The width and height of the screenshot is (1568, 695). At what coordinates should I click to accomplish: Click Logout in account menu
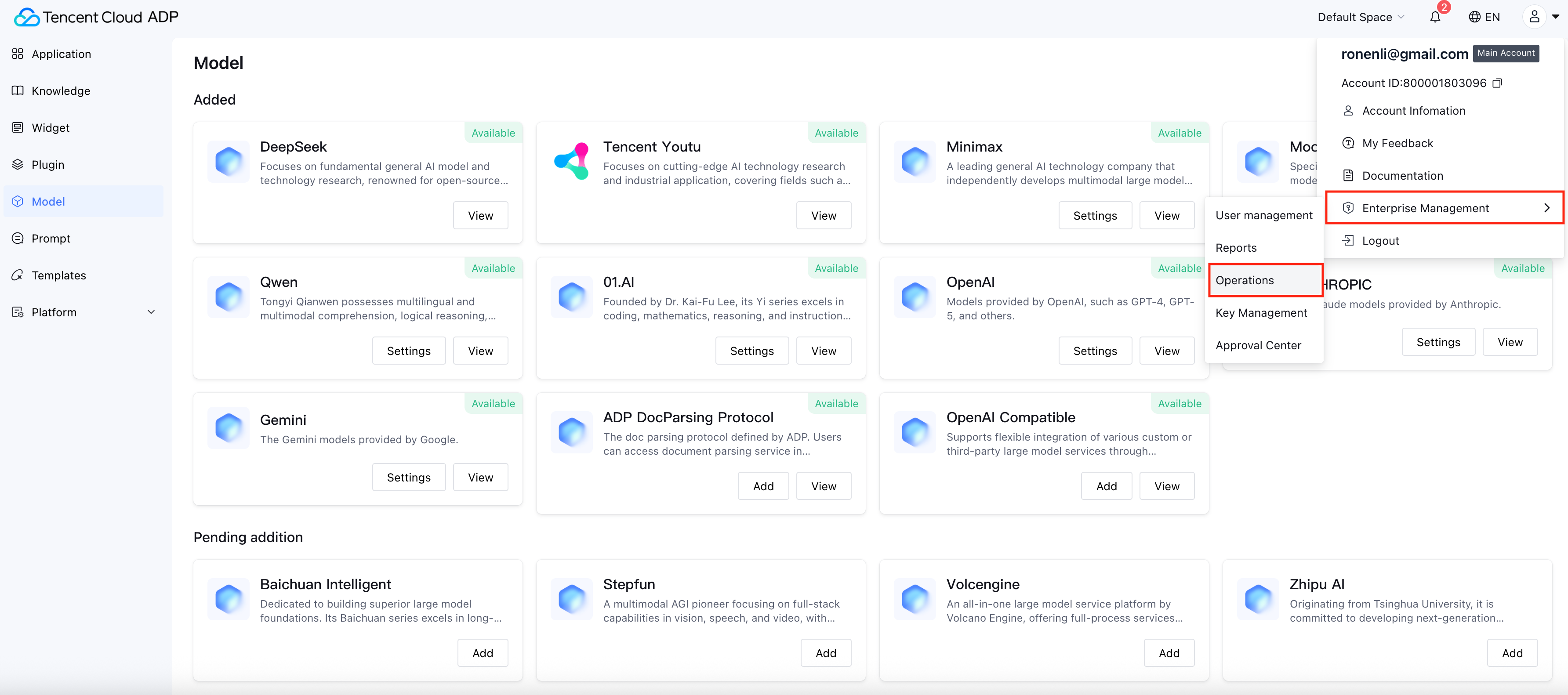pos(1380,240)
